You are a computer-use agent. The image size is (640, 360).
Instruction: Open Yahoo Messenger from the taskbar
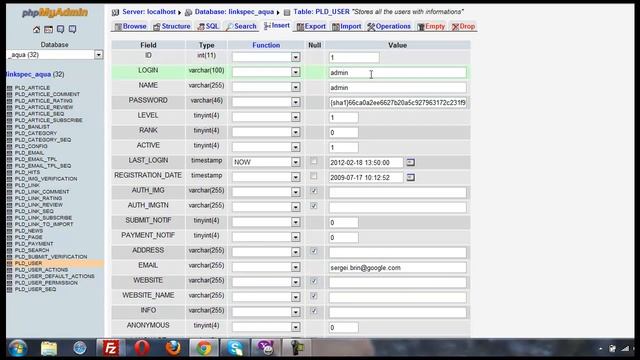coord(266,348)
